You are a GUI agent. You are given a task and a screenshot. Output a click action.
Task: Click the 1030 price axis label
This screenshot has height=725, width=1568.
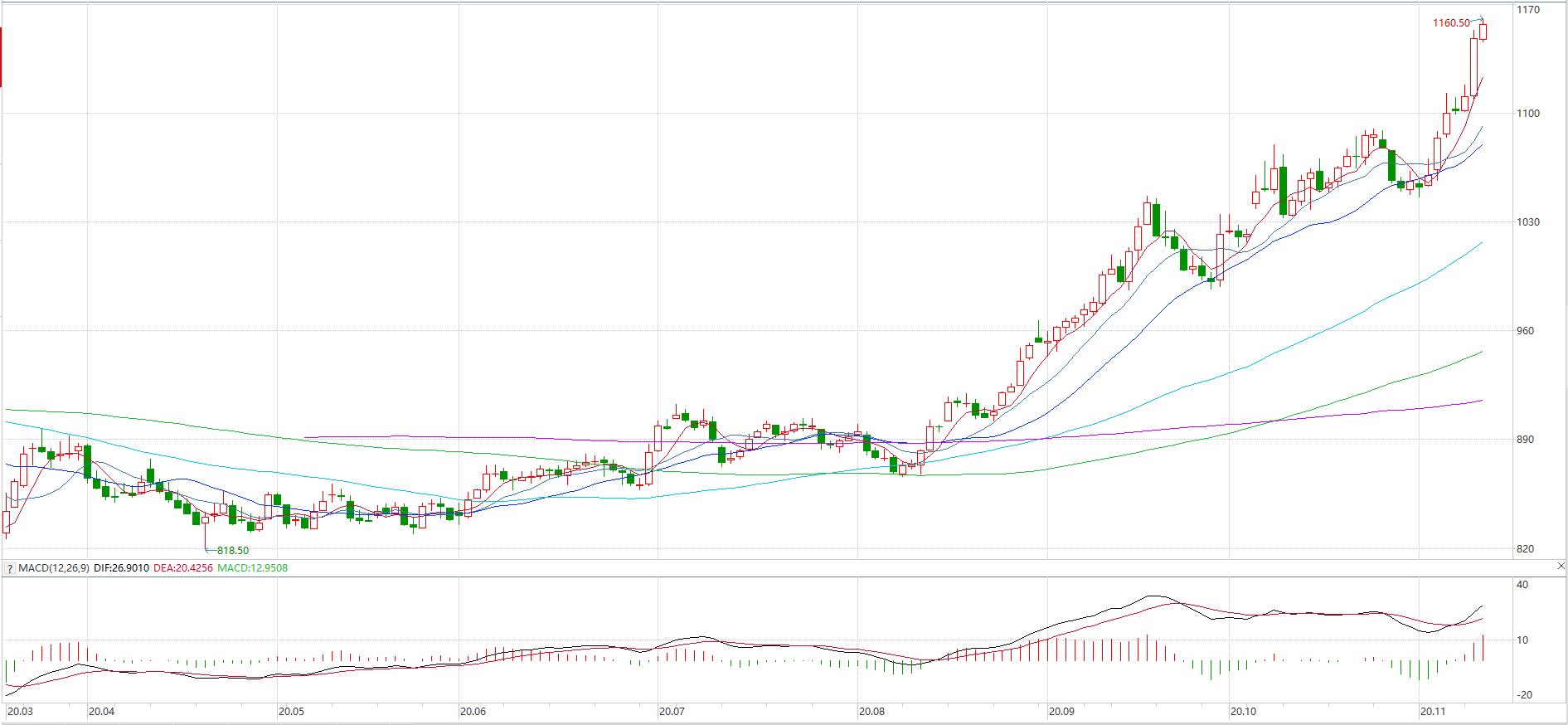pos(1527,222)
